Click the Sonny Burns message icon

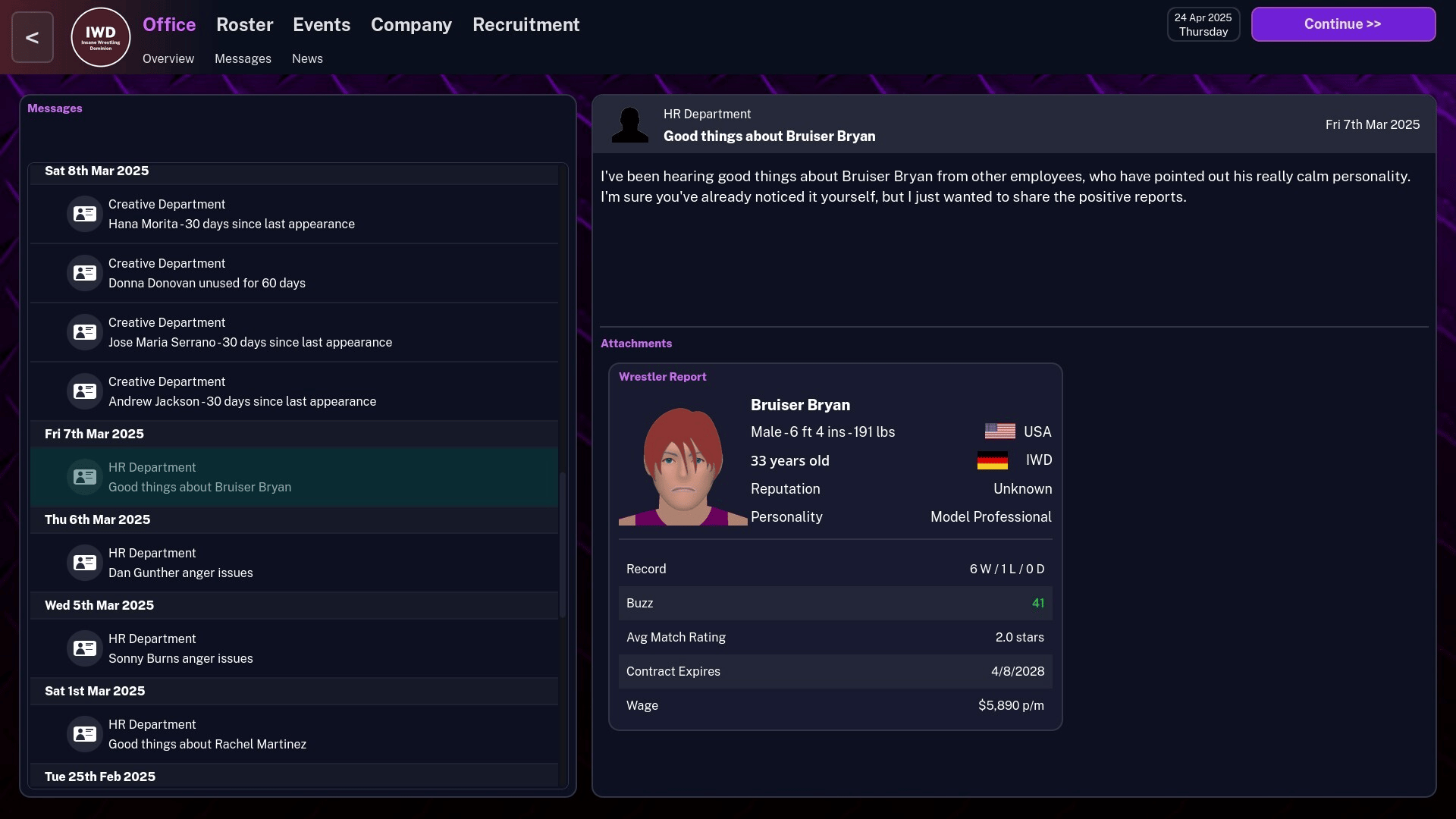(x=84, y=648)
